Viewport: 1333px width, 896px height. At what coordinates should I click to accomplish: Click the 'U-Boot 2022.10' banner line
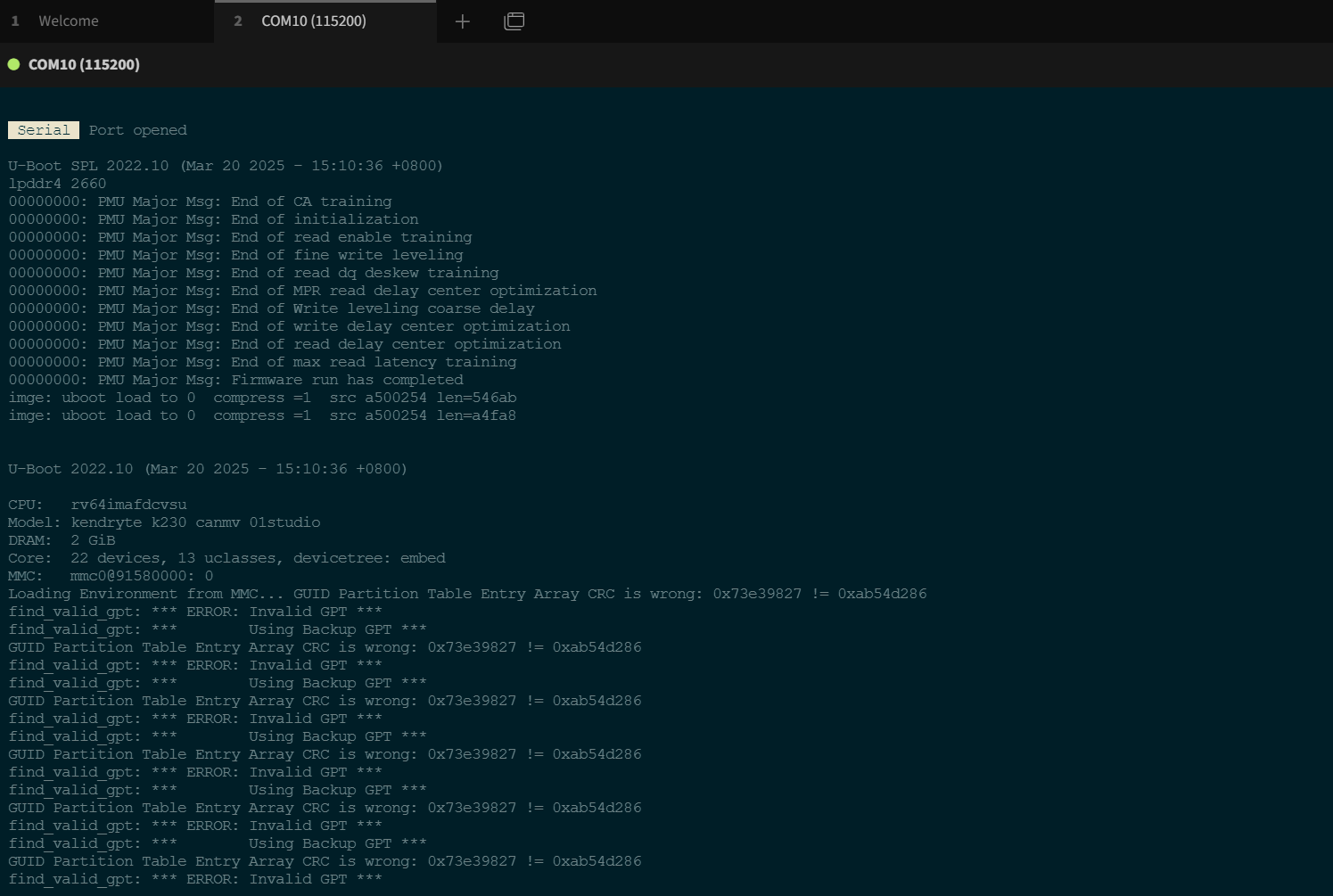click(x=208, y=469)
